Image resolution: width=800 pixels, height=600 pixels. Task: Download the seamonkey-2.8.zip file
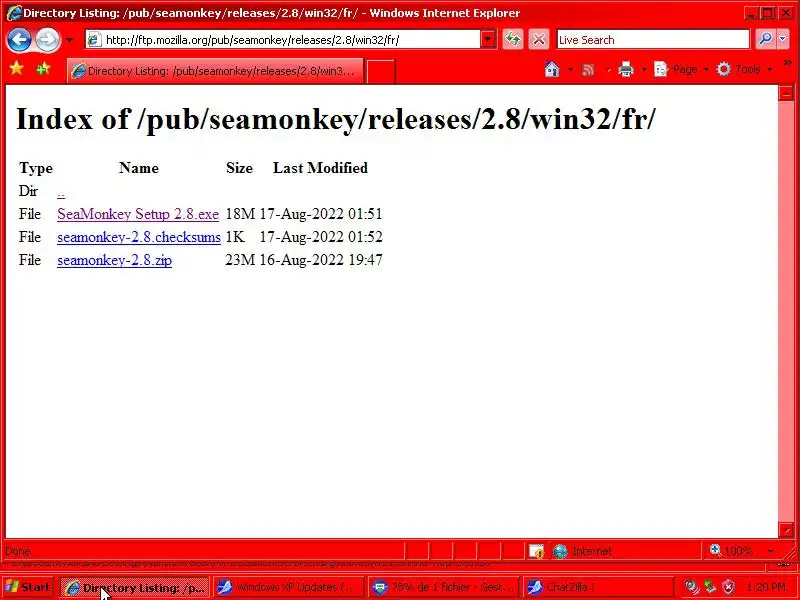[114, 260]
